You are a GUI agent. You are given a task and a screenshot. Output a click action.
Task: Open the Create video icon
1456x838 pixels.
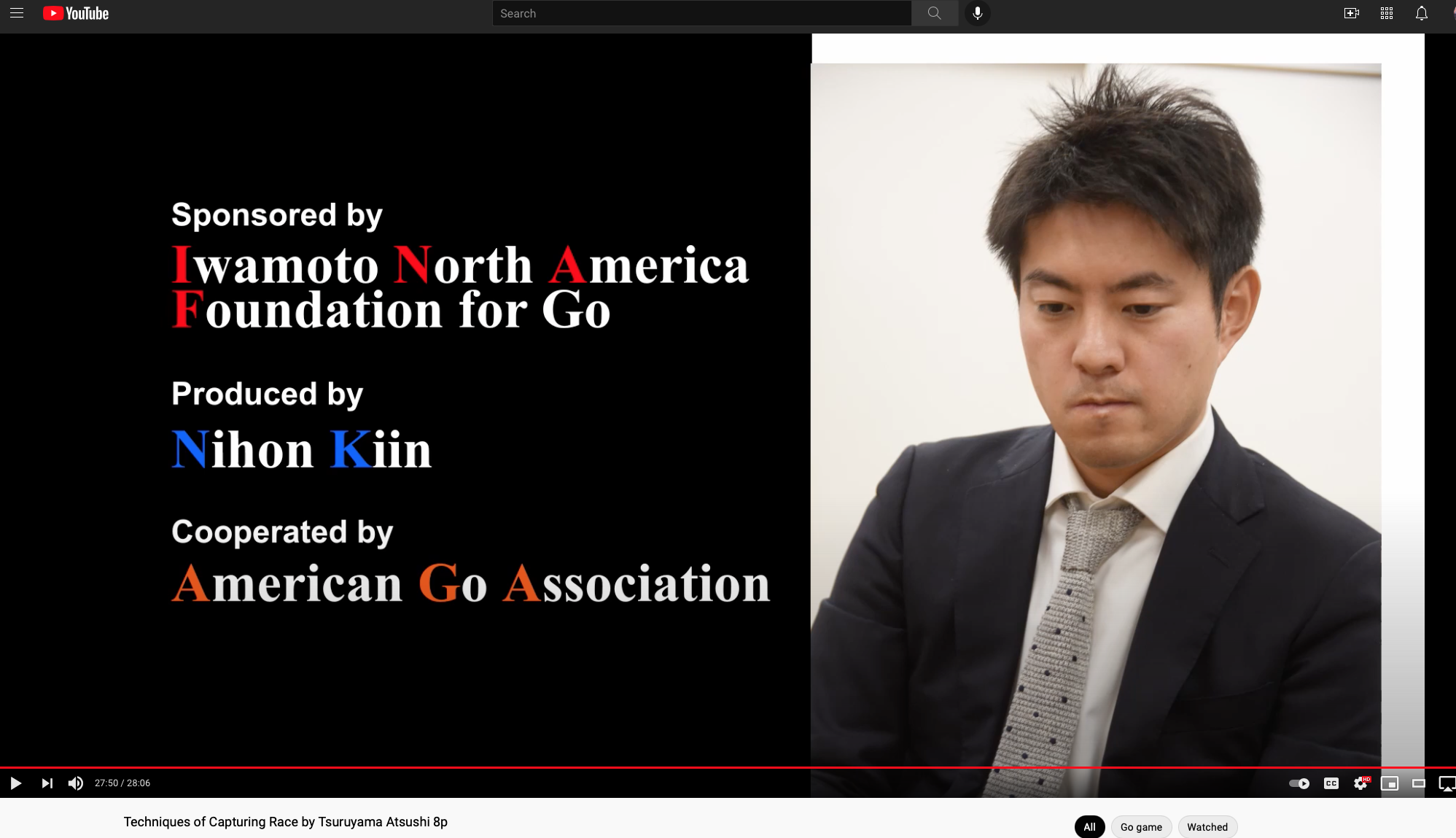click(1351, 13)
